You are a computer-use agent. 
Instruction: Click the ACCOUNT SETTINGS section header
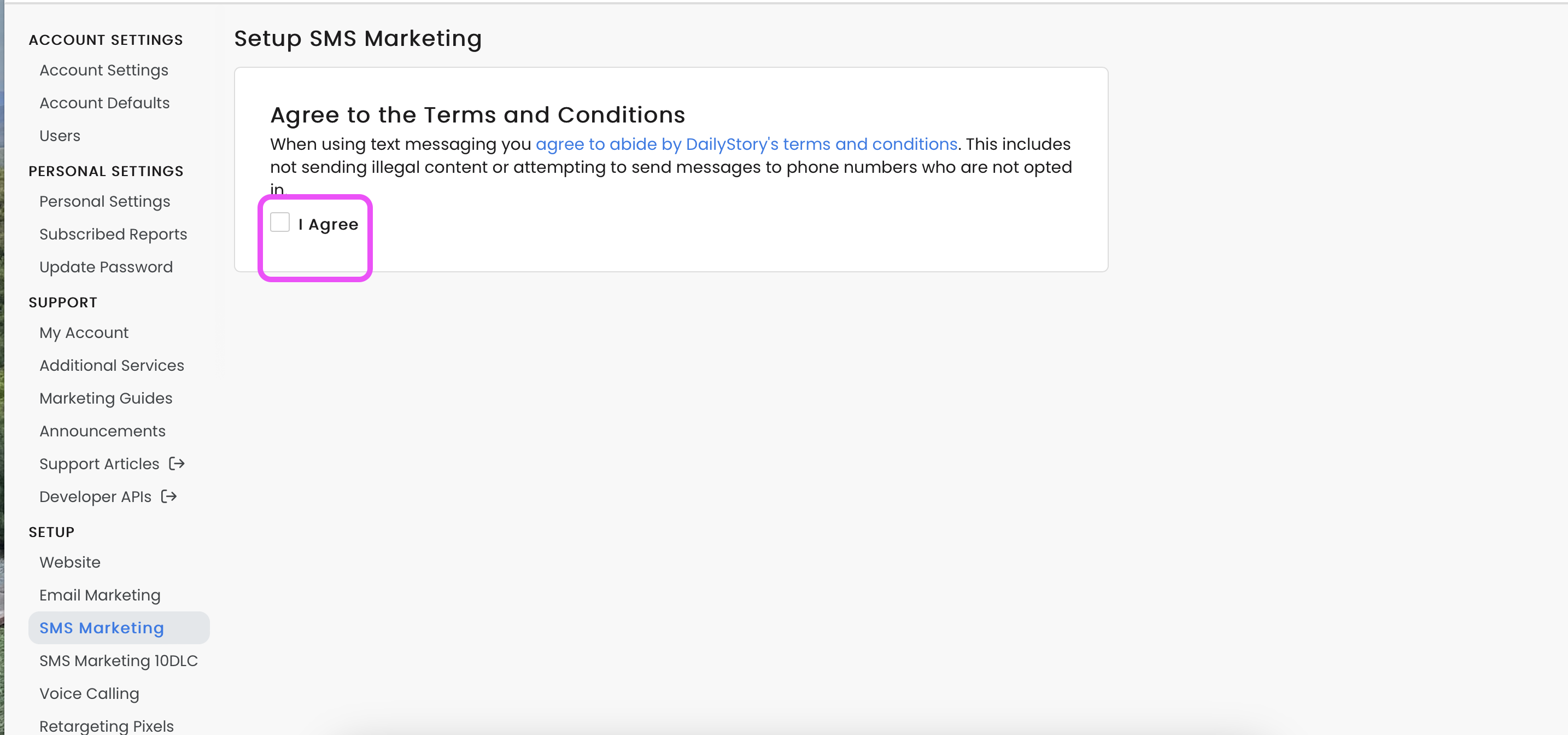[x=106, y=40]
